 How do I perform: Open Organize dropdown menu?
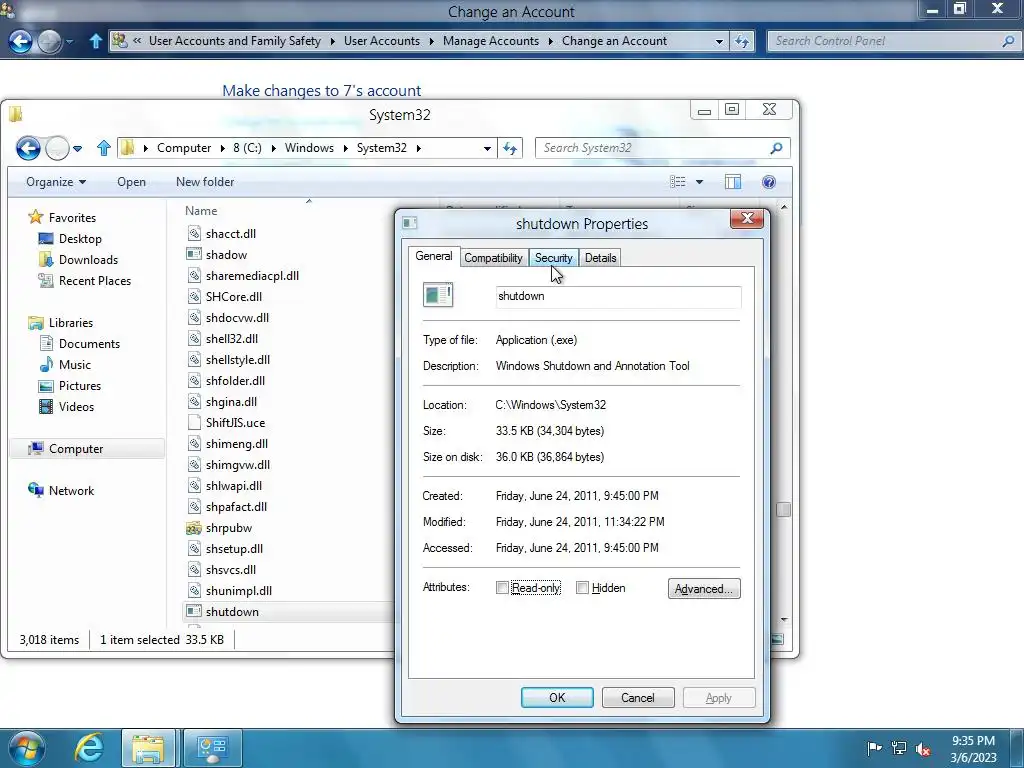click(56, 182)
